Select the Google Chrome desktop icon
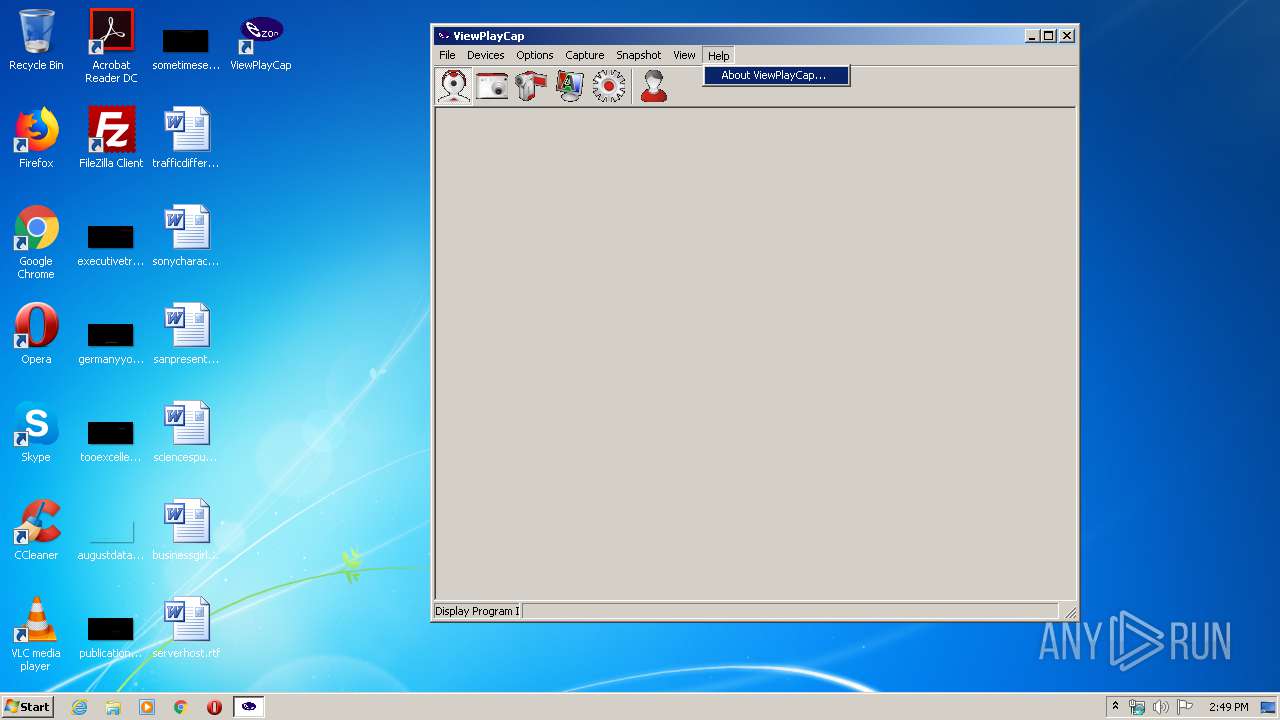1280x720 pixels. 36,242
